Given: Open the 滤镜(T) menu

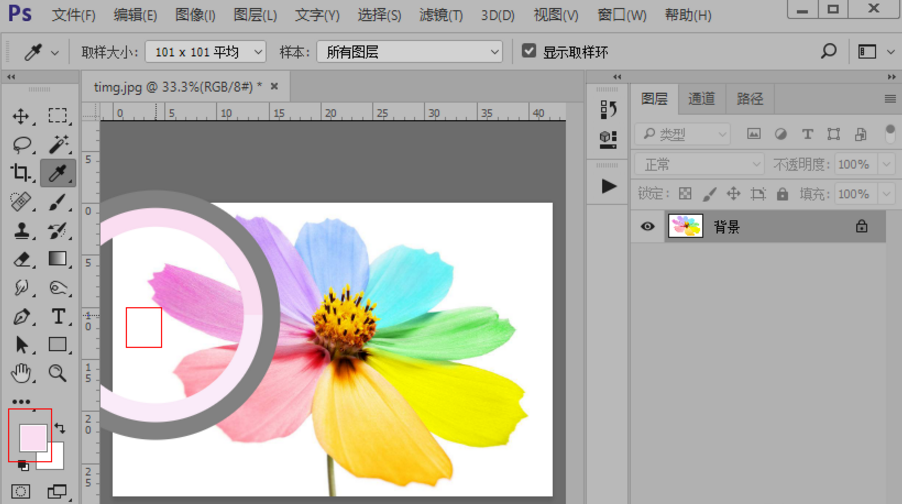Looking at the screenshot, I should 441,15.
